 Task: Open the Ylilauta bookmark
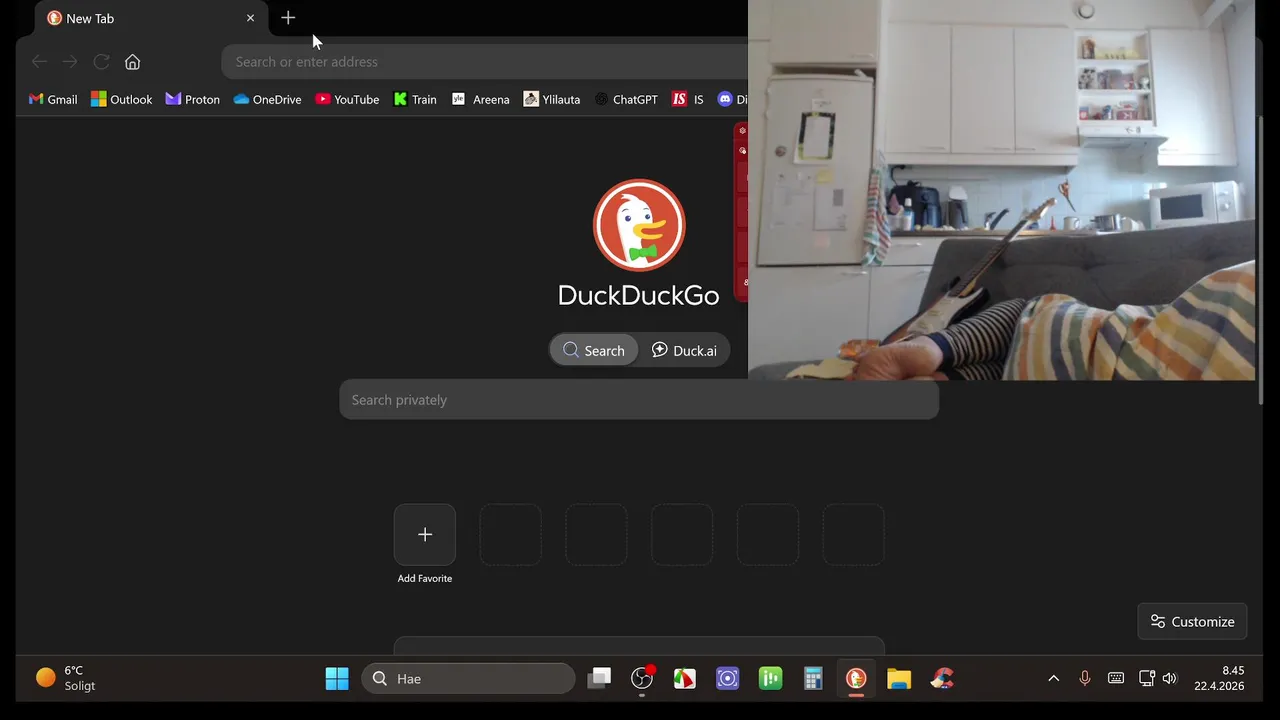[552, 99]
